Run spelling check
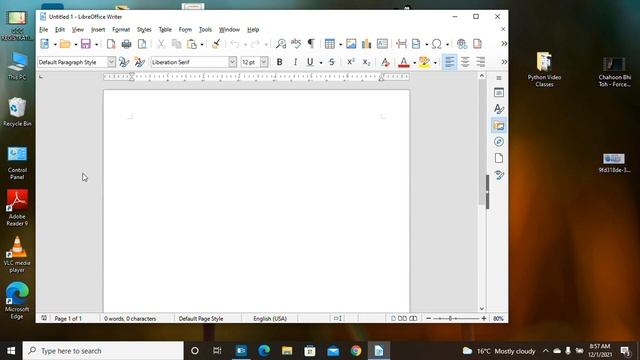Viewport: 640px width, 360px height. (x=296, y=44)
